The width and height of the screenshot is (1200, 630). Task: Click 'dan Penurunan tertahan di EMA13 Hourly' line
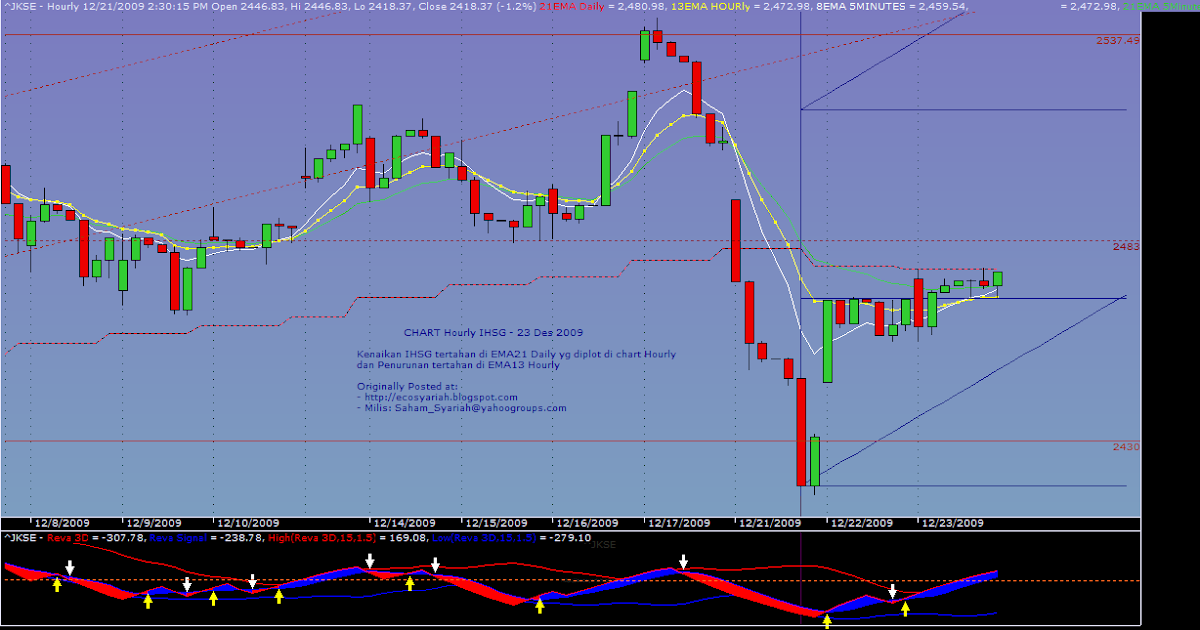click(x=458, y=365)
